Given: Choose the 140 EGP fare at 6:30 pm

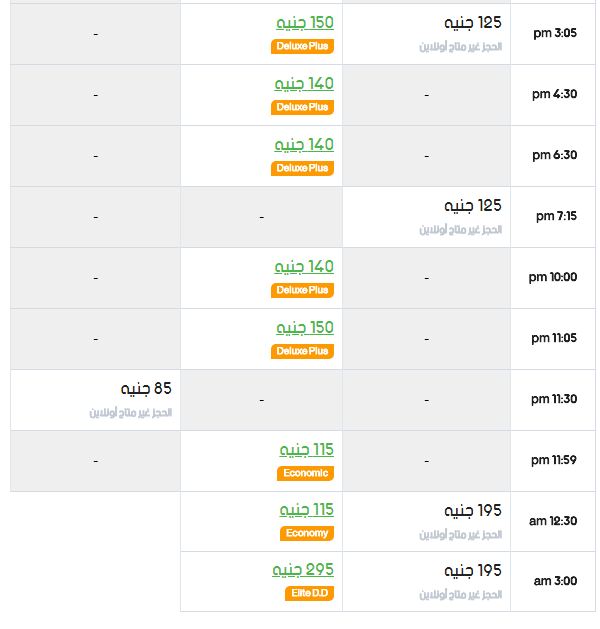Looking at the screenshot, I should pos(304,145).
